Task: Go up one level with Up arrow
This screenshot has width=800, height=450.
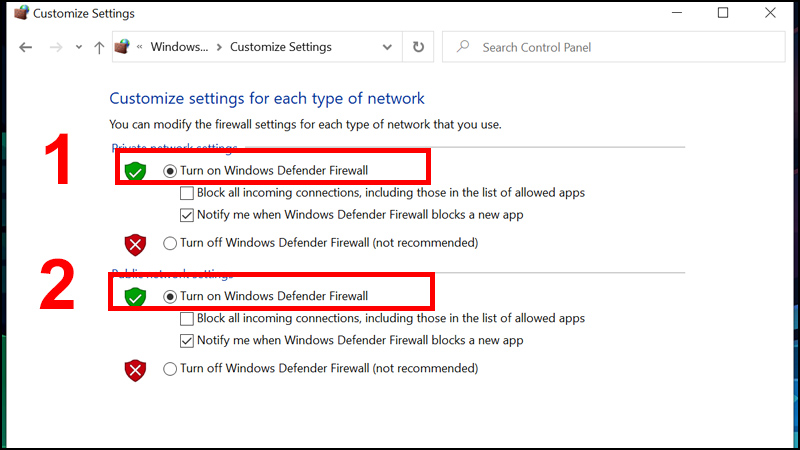Action: (x=98, y=47)
